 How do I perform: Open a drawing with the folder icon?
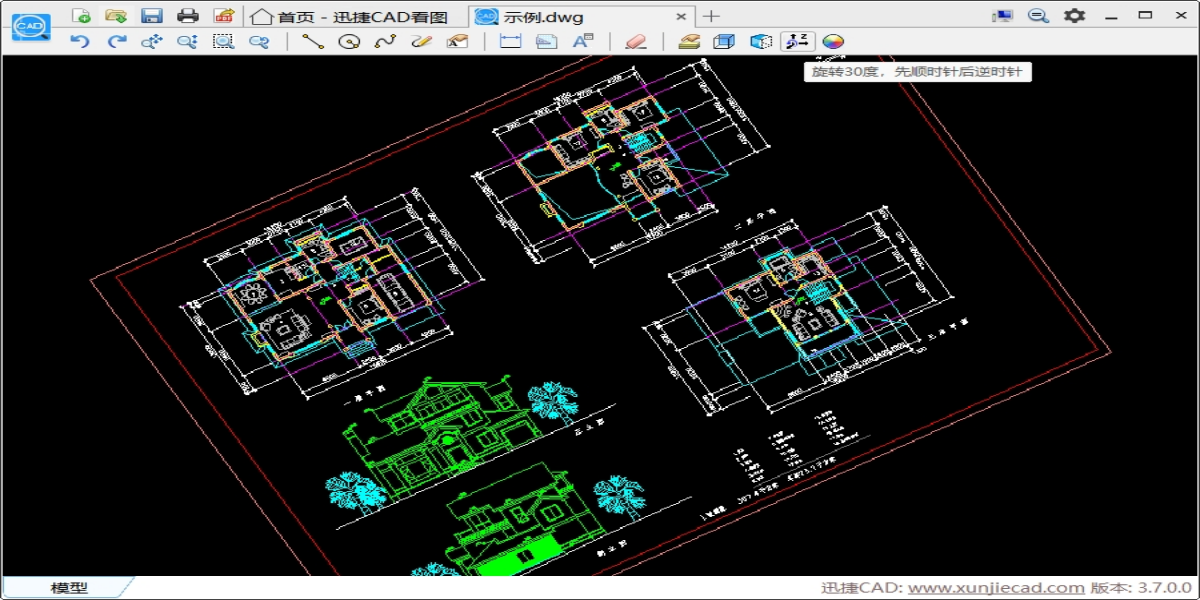coord(117,16)
